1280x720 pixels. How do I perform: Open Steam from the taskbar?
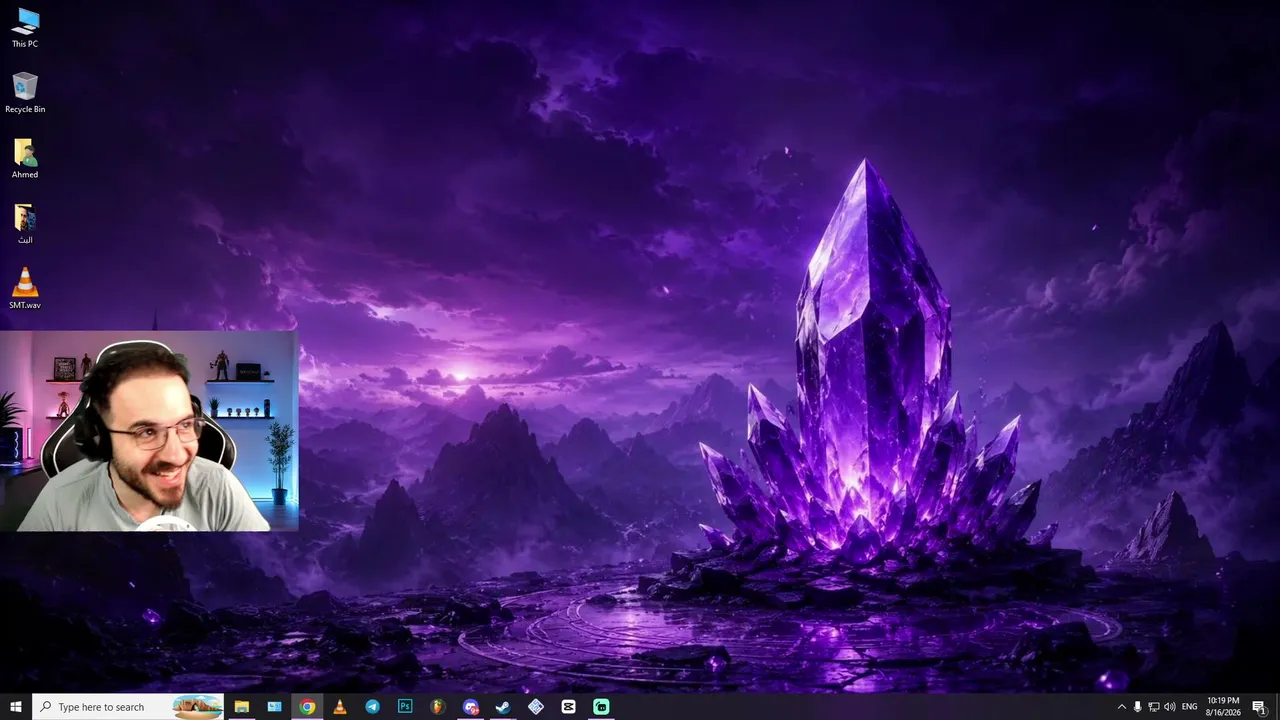point(503,707)
